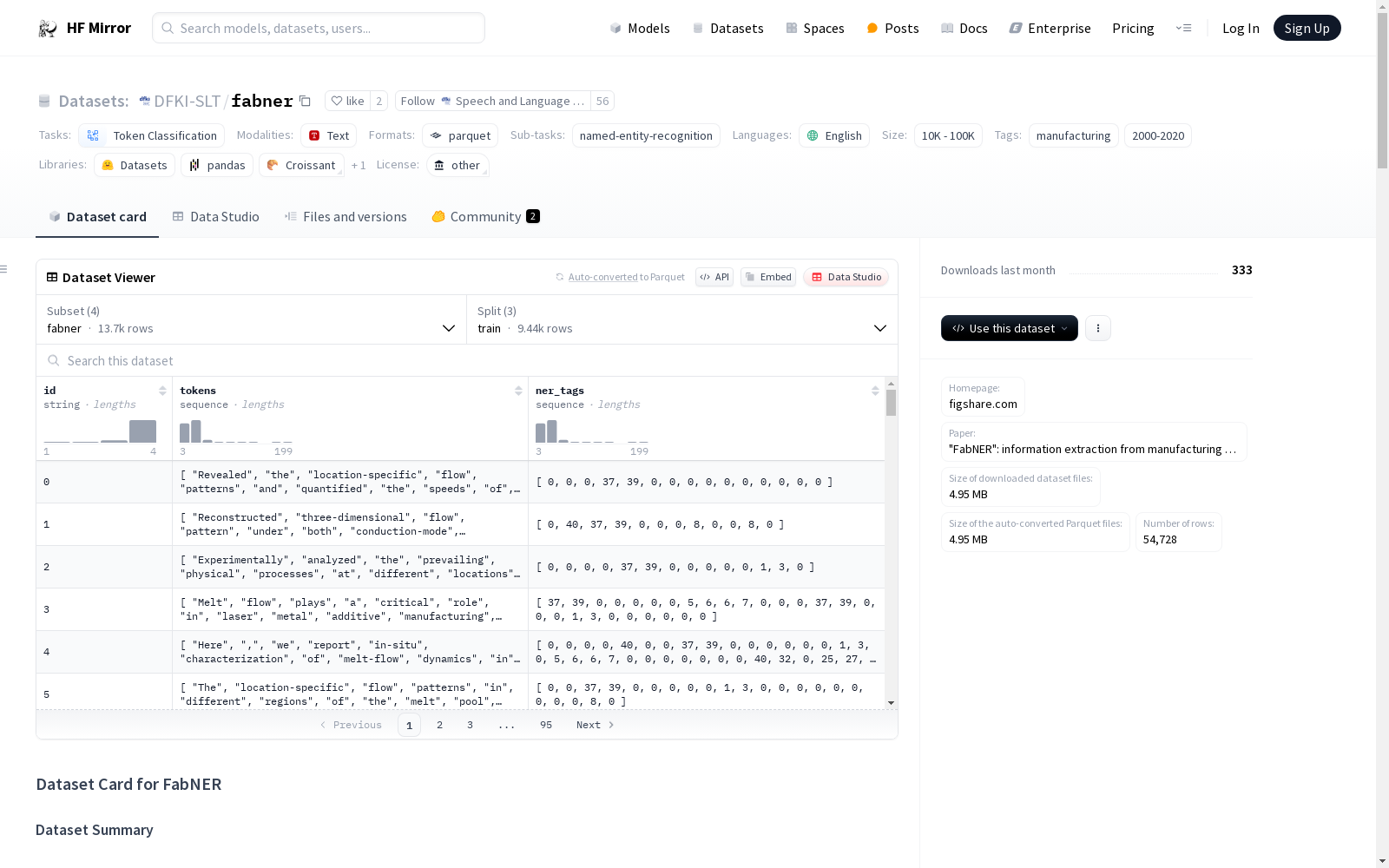
Task: Click the follower count 56
Action: click(602, 101)
